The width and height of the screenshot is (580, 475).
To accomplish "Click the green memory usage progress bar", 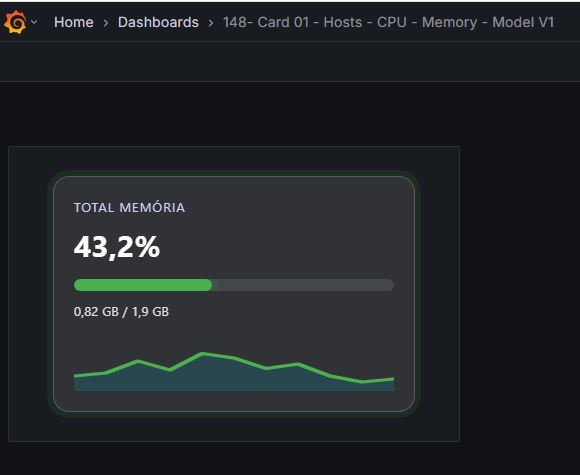I will point(234,285).
